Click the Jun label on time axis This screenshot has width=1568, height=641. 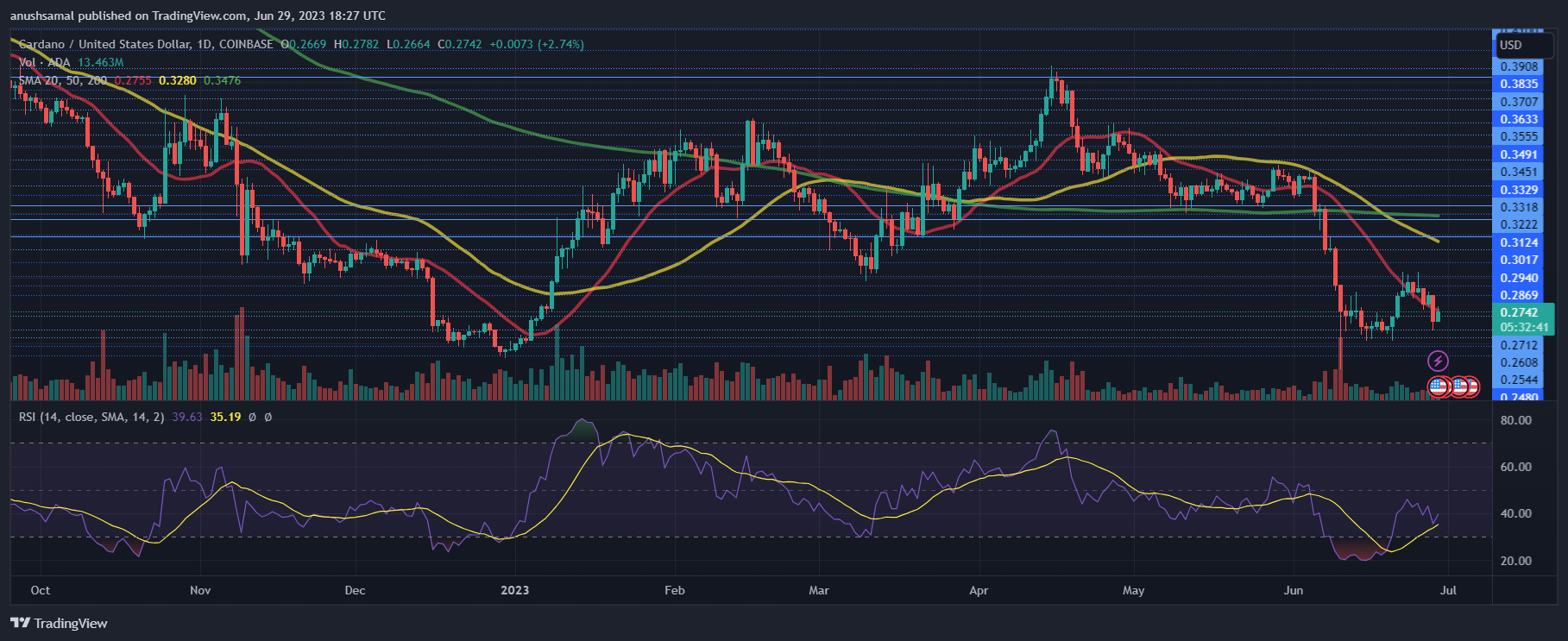click(x=1294, y=590)
